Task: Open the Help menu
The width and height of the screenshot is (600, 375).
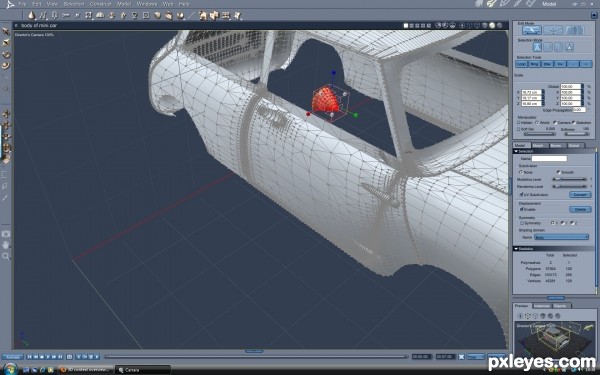Action: (x=184, y=4)
